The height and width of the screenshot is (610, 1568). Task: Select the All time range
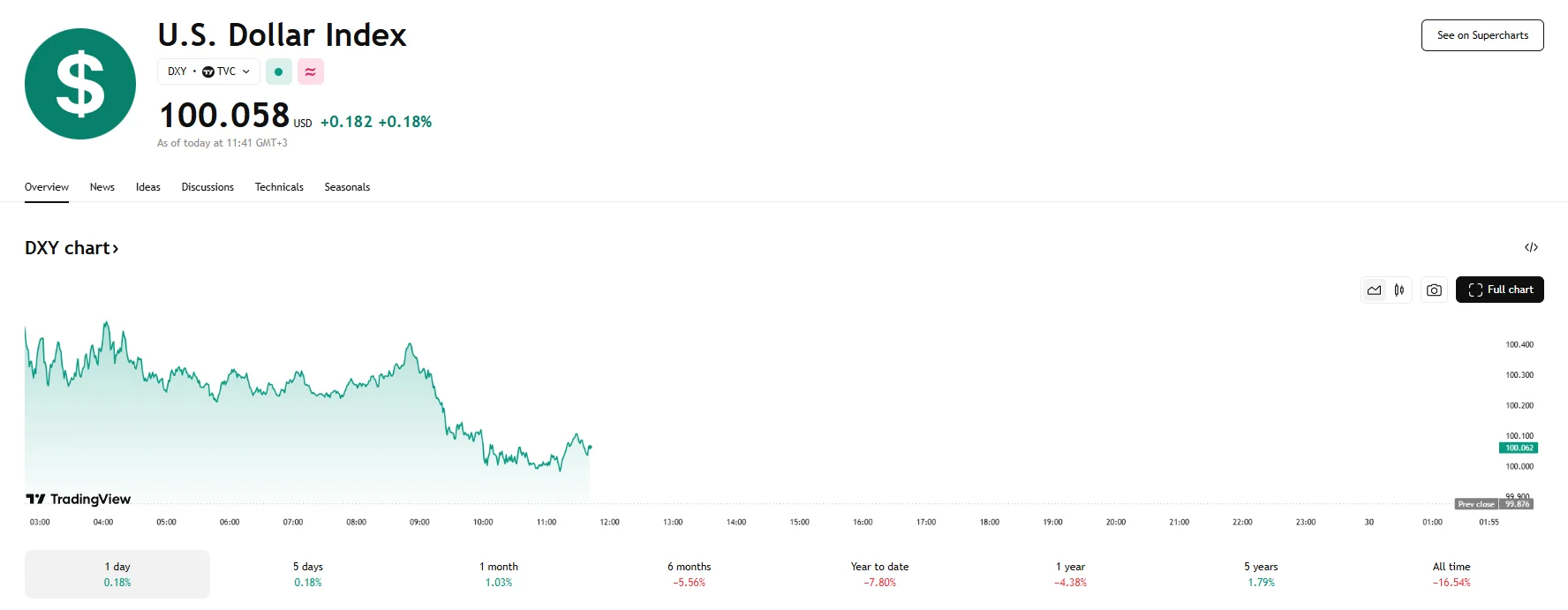coord(1451,574)
